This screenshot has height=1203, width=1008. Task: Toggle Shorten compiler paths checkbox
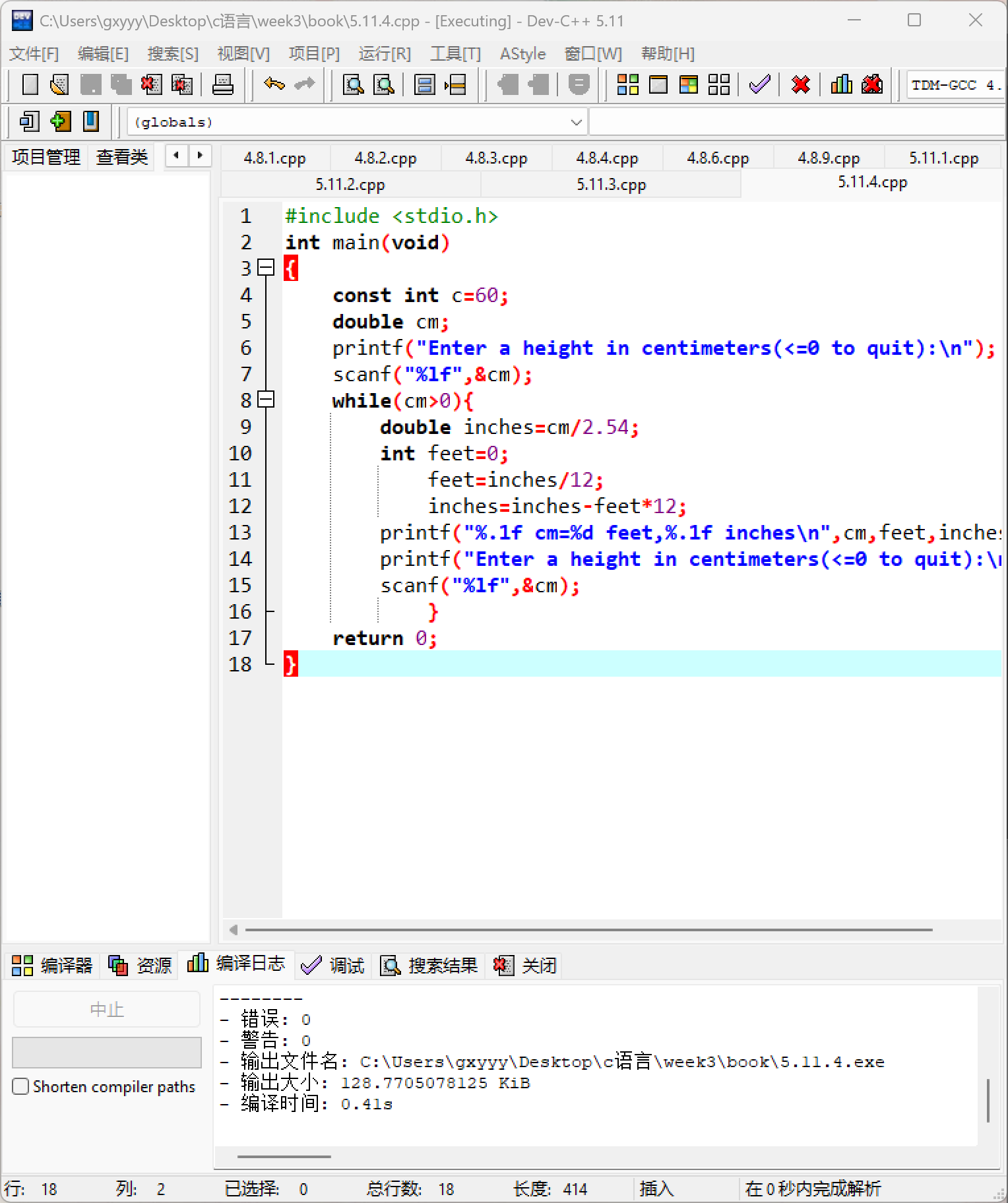pyautogui.click(x=20, y=1086)
